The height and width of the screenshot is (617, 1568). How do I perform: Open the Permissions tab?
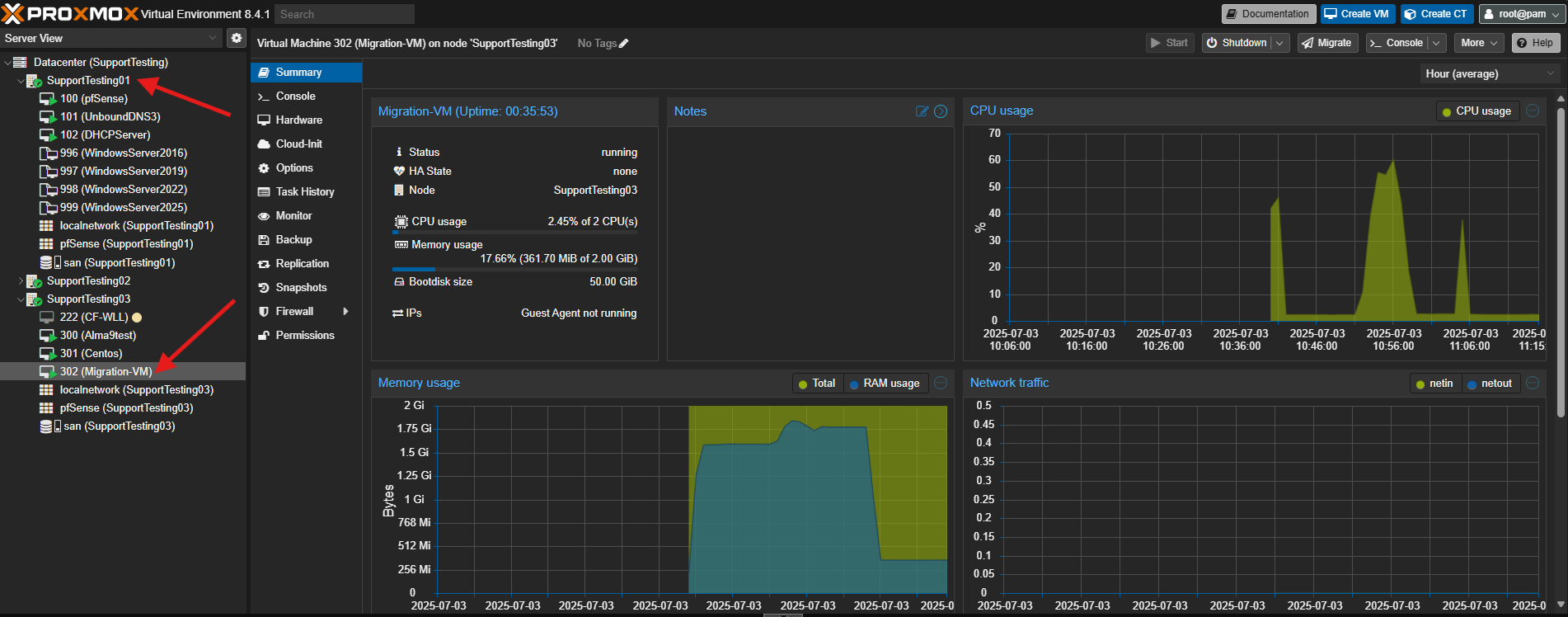(x=306, y=336)
